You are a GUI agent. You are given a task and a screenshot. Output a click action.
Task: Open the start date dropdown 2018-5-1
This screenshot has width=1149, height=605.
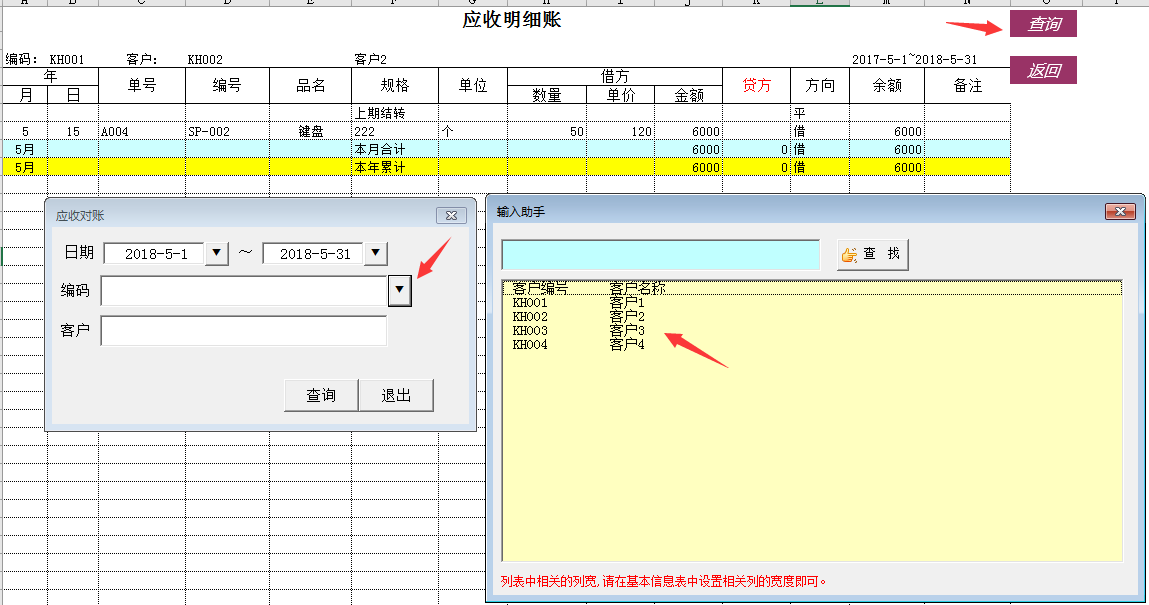click(216, 253)
